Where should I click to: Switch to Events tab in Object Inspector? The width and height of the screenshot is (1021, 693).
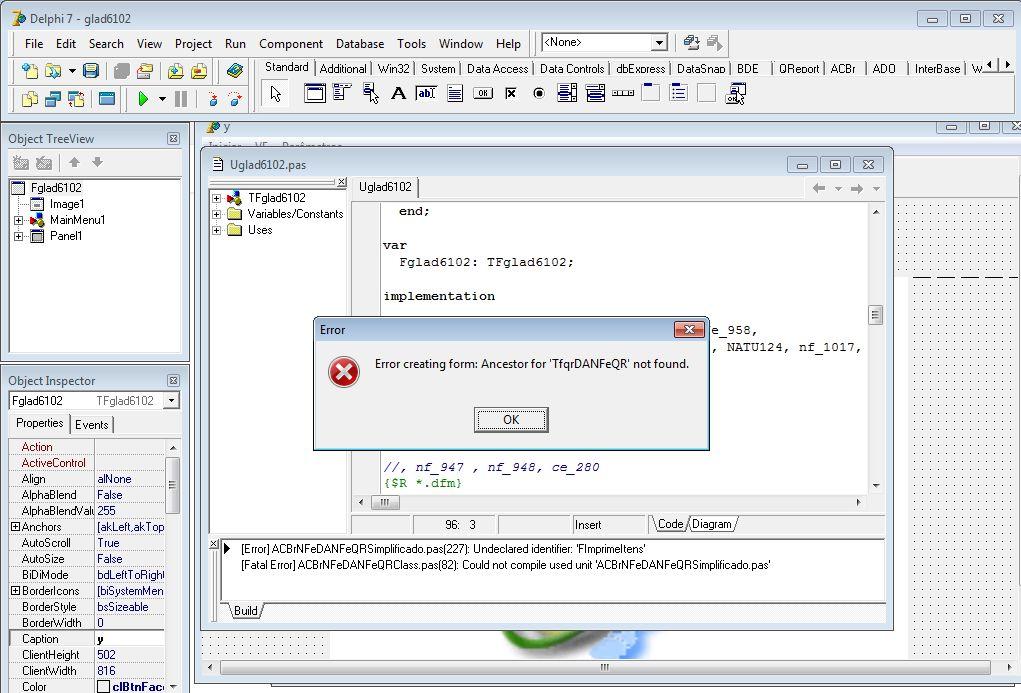(x=92, y=425)
